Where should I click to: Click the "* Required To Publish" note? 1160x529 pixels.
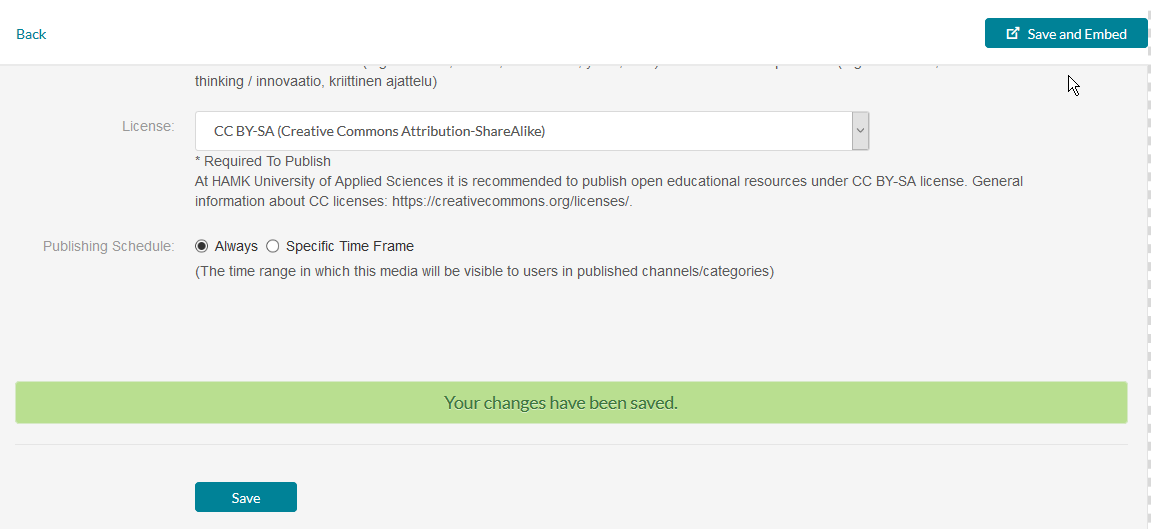click(x=263, y=161)
